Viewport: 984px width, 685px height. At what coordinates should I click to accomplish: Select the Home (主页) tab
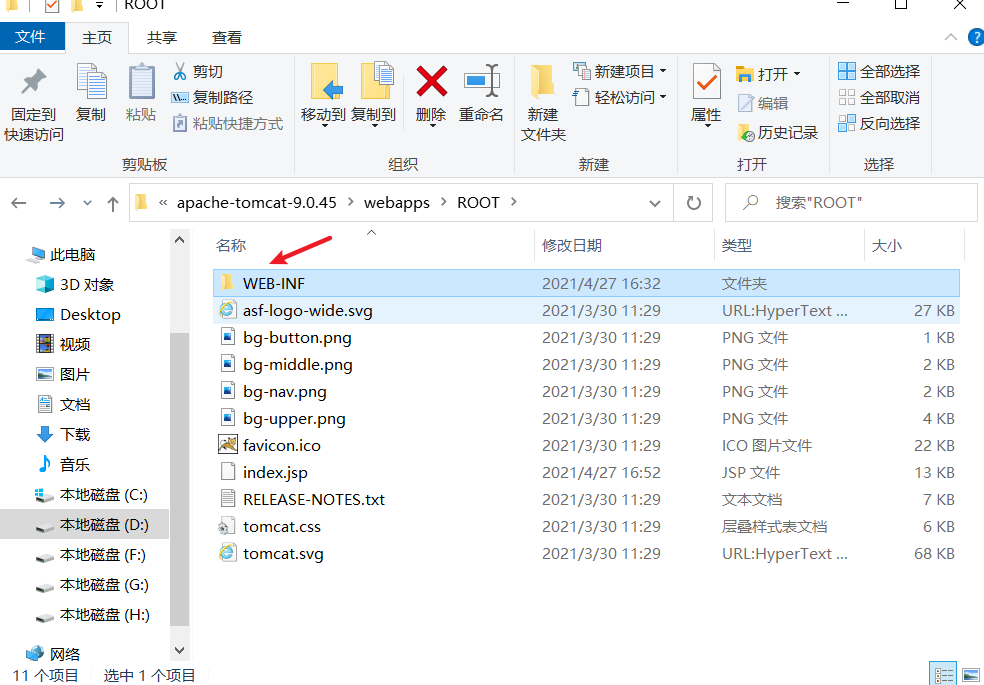coord(97,38)
